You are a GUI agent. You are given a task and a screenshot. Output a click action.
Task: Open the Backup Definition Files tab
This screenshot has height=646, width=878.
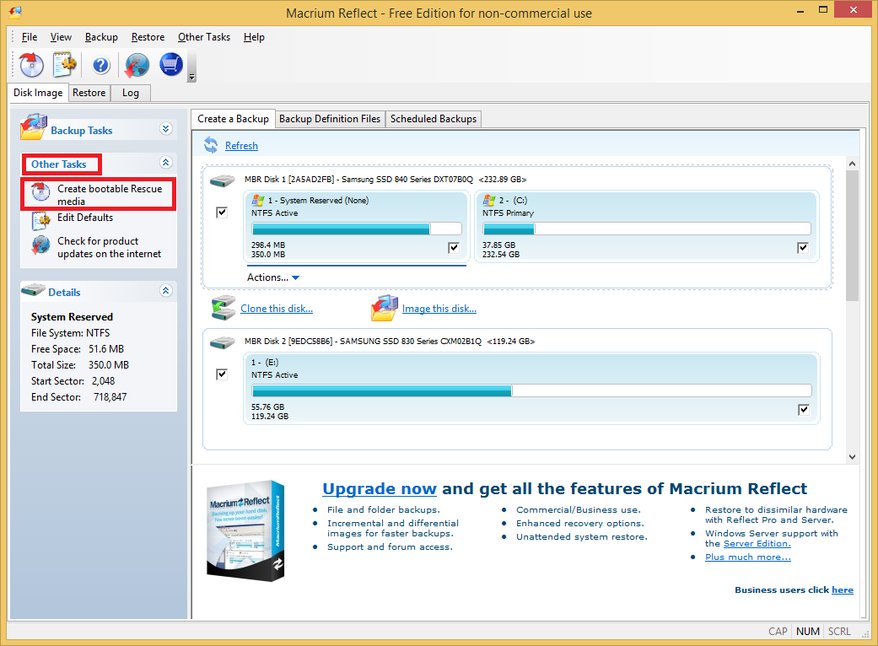click(330, 119)
